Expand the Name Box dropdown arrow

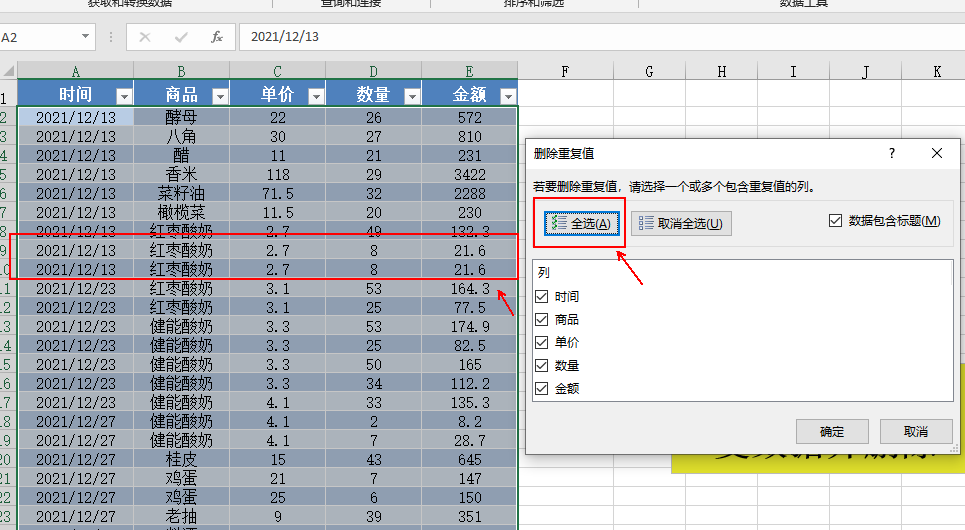(85, 37)
